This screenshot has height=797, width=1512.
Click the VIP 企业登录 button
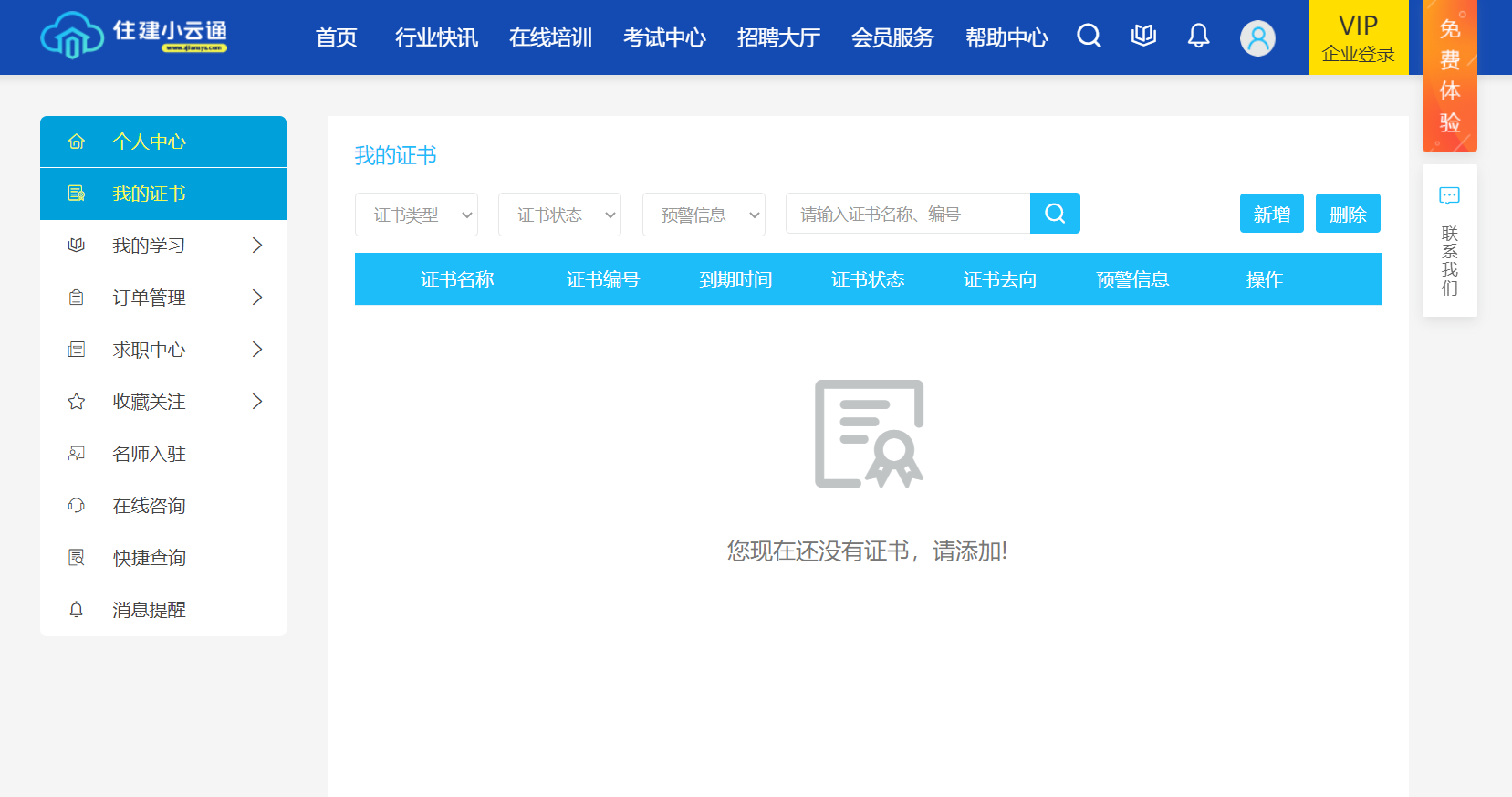(x=1358, y=37)
